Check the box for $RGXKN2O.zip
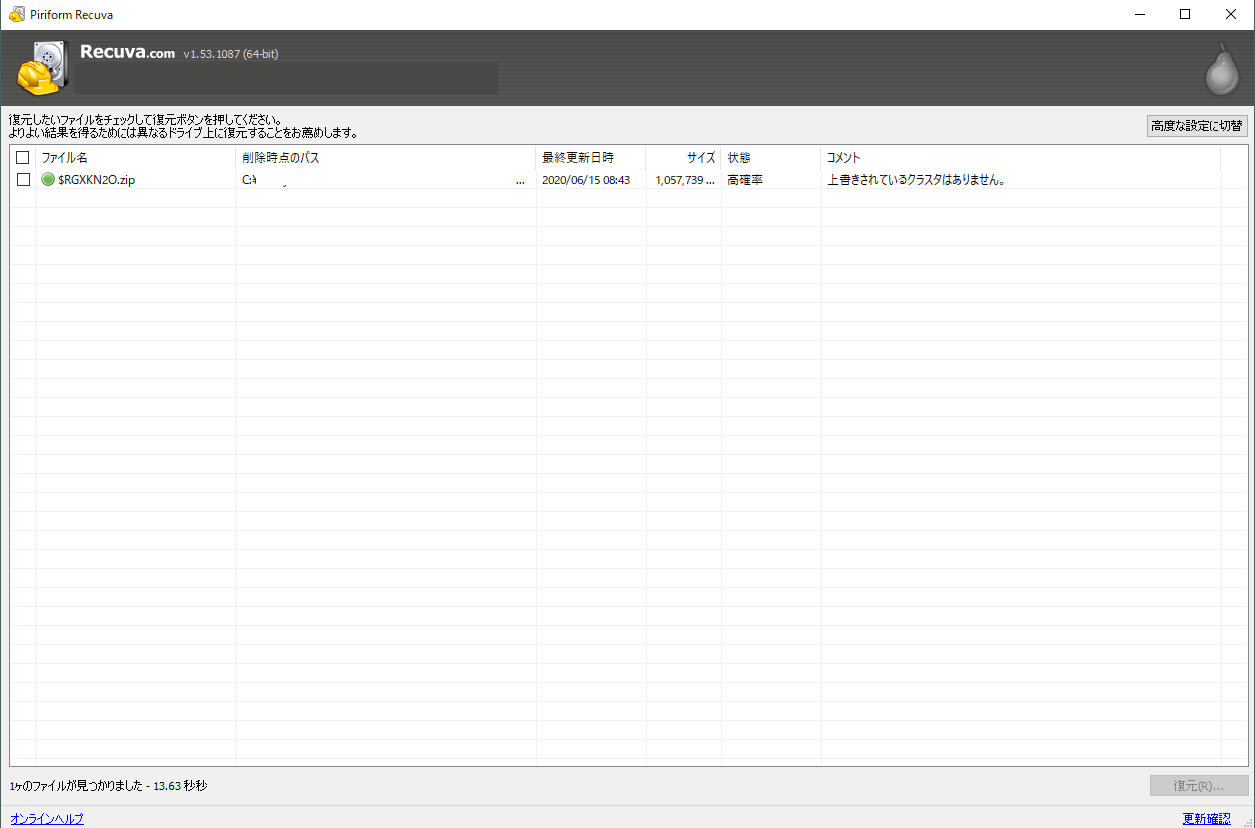1255x828 pixels. [x=23, y=180]
